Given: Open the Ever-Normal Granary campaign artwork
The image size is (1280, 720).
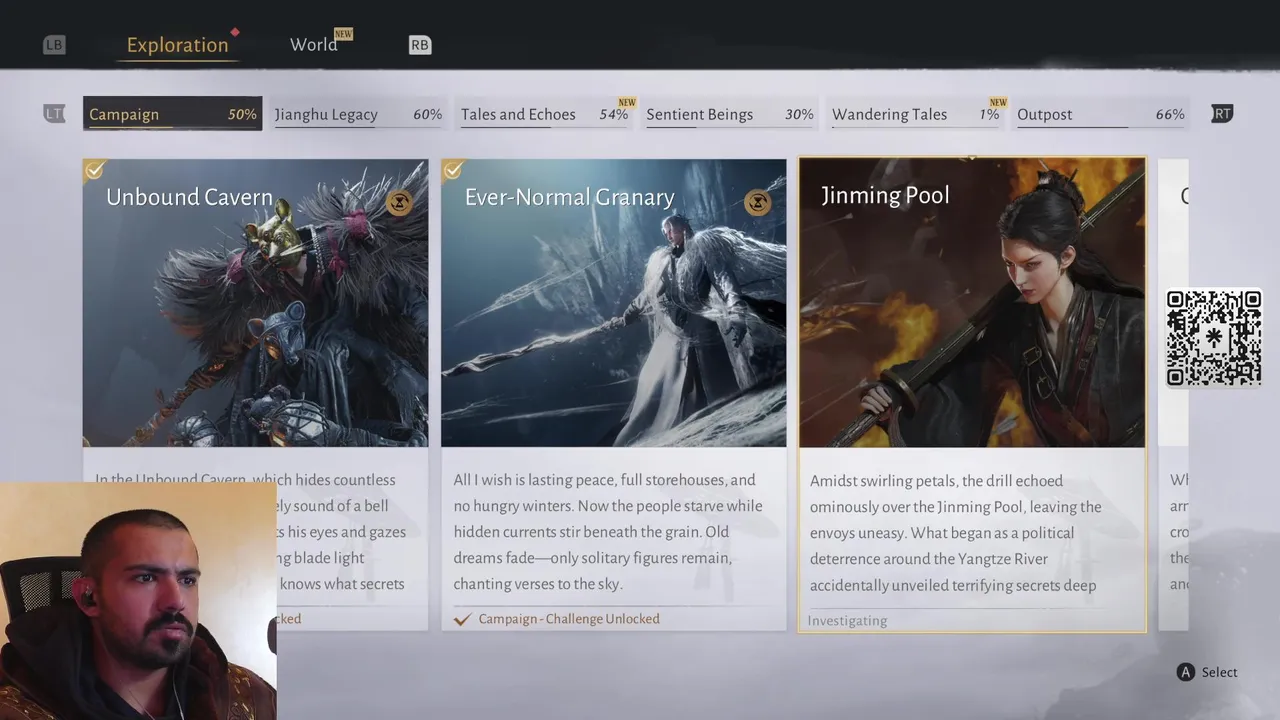Looking at the screenshot, I should point(613,303).
